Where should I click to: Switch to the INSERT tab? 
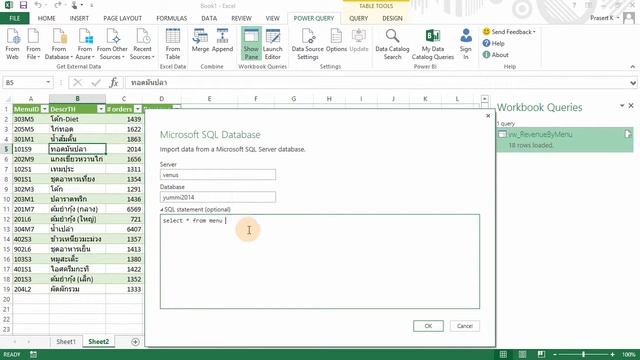[79, 18]
